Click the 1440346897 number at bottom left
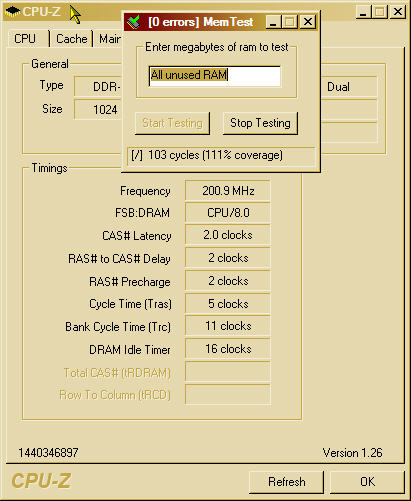 click(48, 453)
